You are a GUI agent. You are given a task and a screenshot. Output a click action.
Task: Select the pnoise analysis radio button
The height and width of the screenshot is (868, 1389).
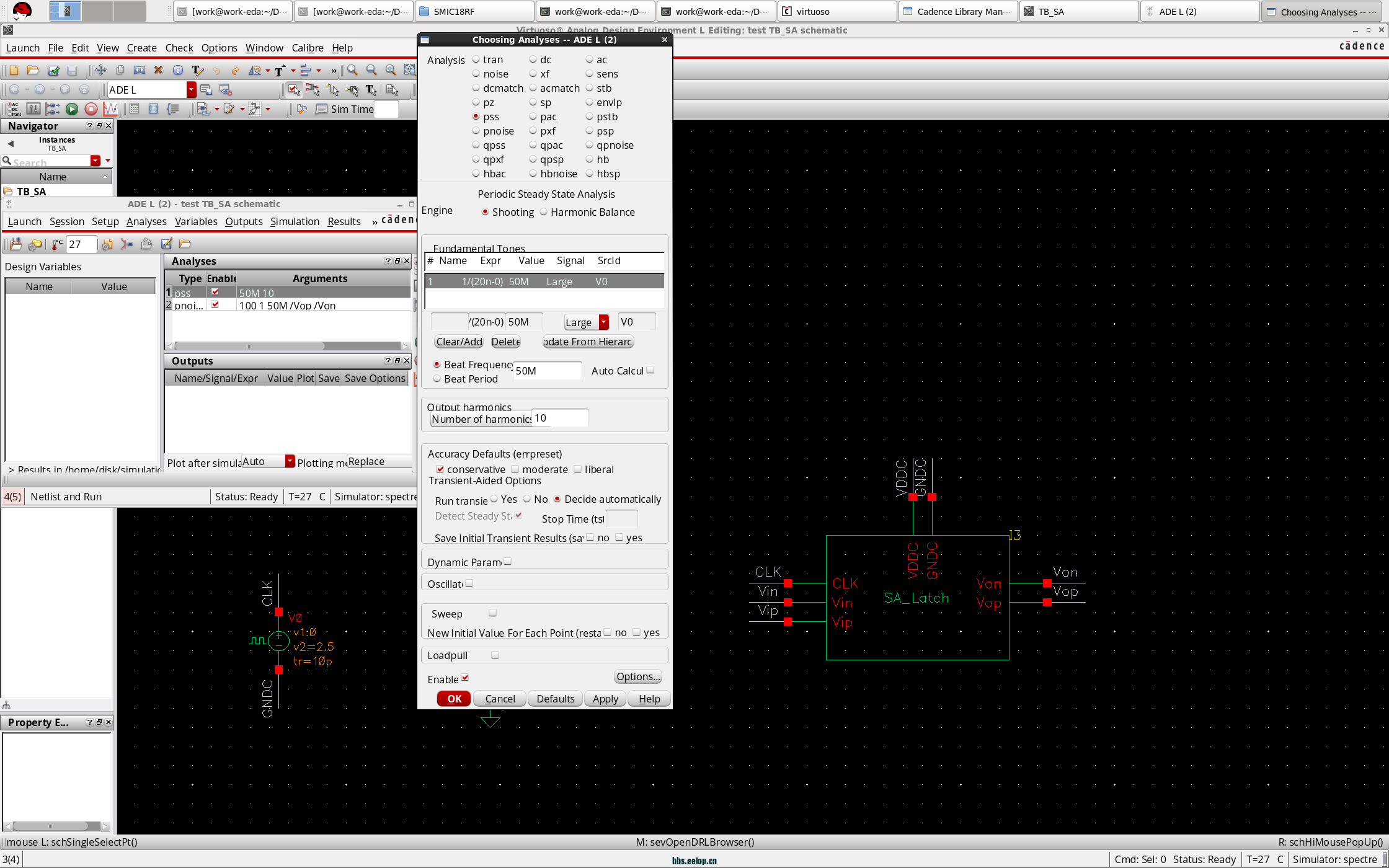pyautogui.click(x=476, y=131)
